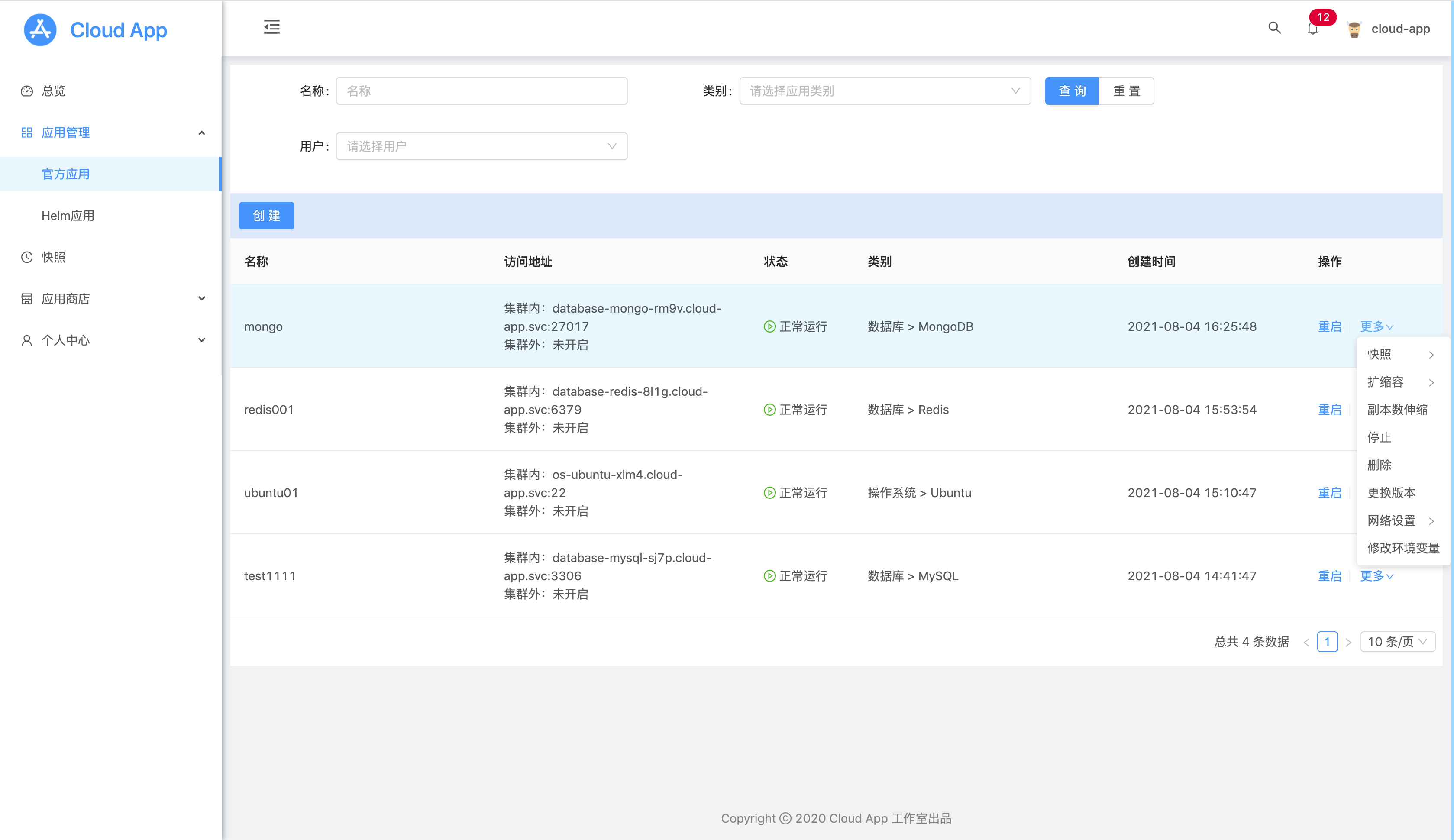Click the mongo name cell
This screenshot has width=1454, height=840.
264,326
